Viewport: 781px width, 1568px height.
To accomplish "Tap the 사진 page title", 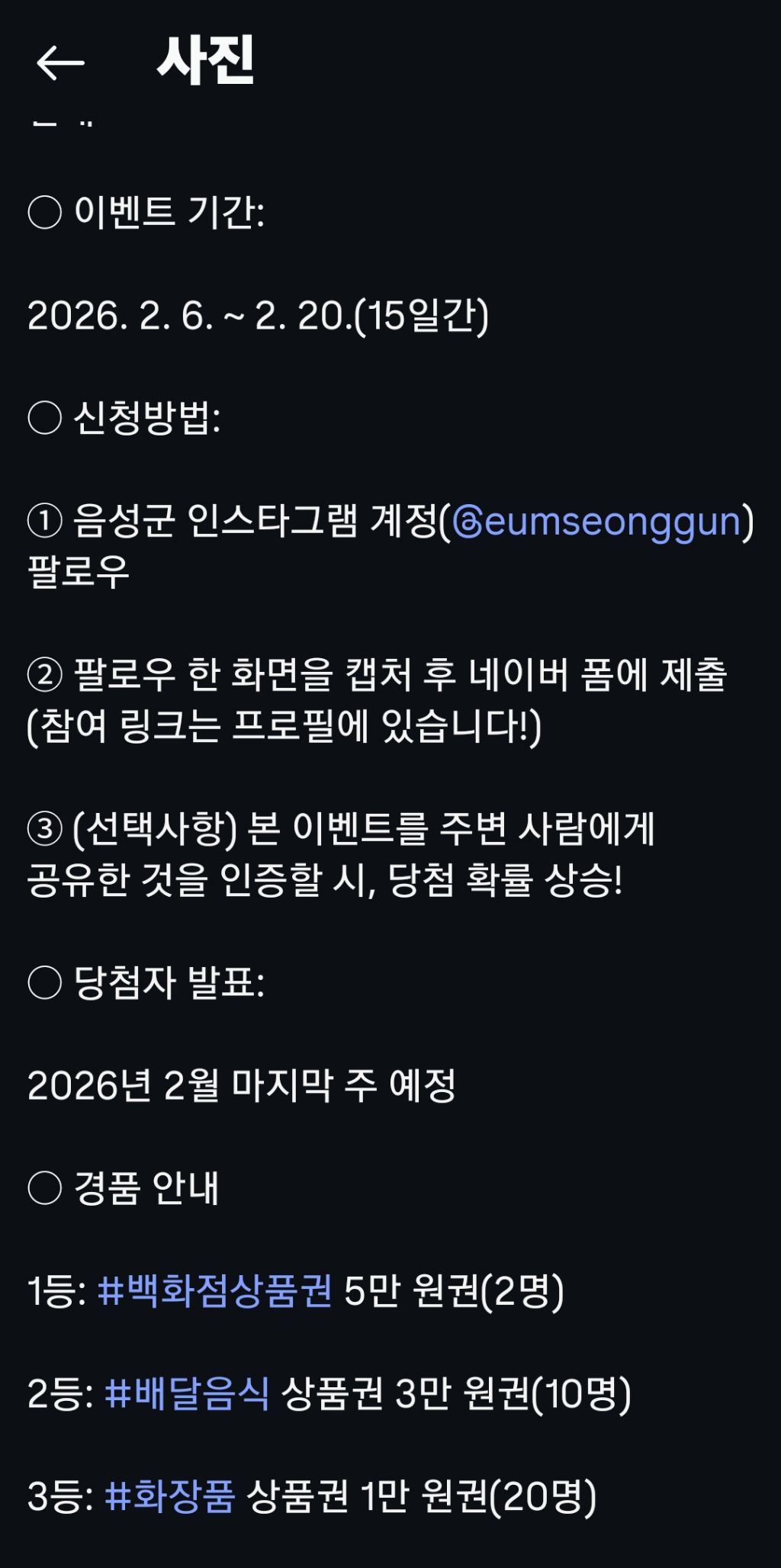I will point(205,61).
